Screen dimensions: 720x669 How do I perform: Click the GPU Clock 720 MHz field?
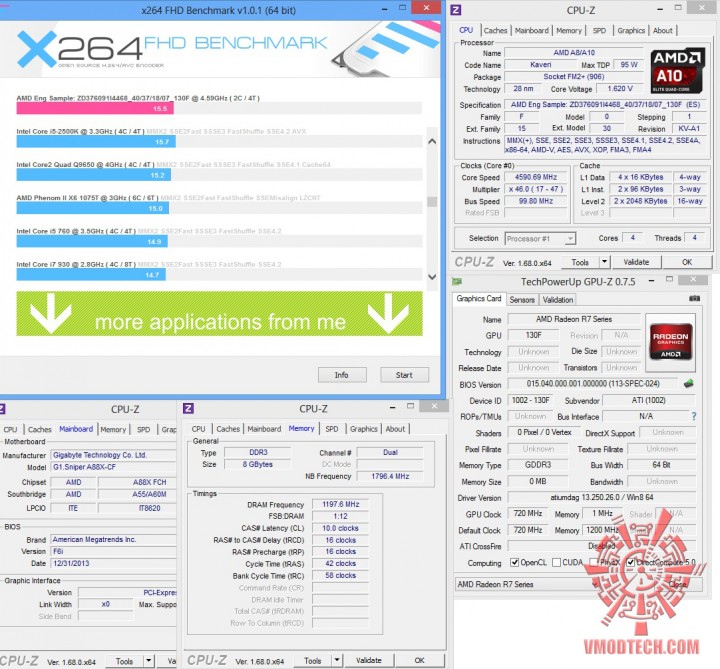pos(528,513)
